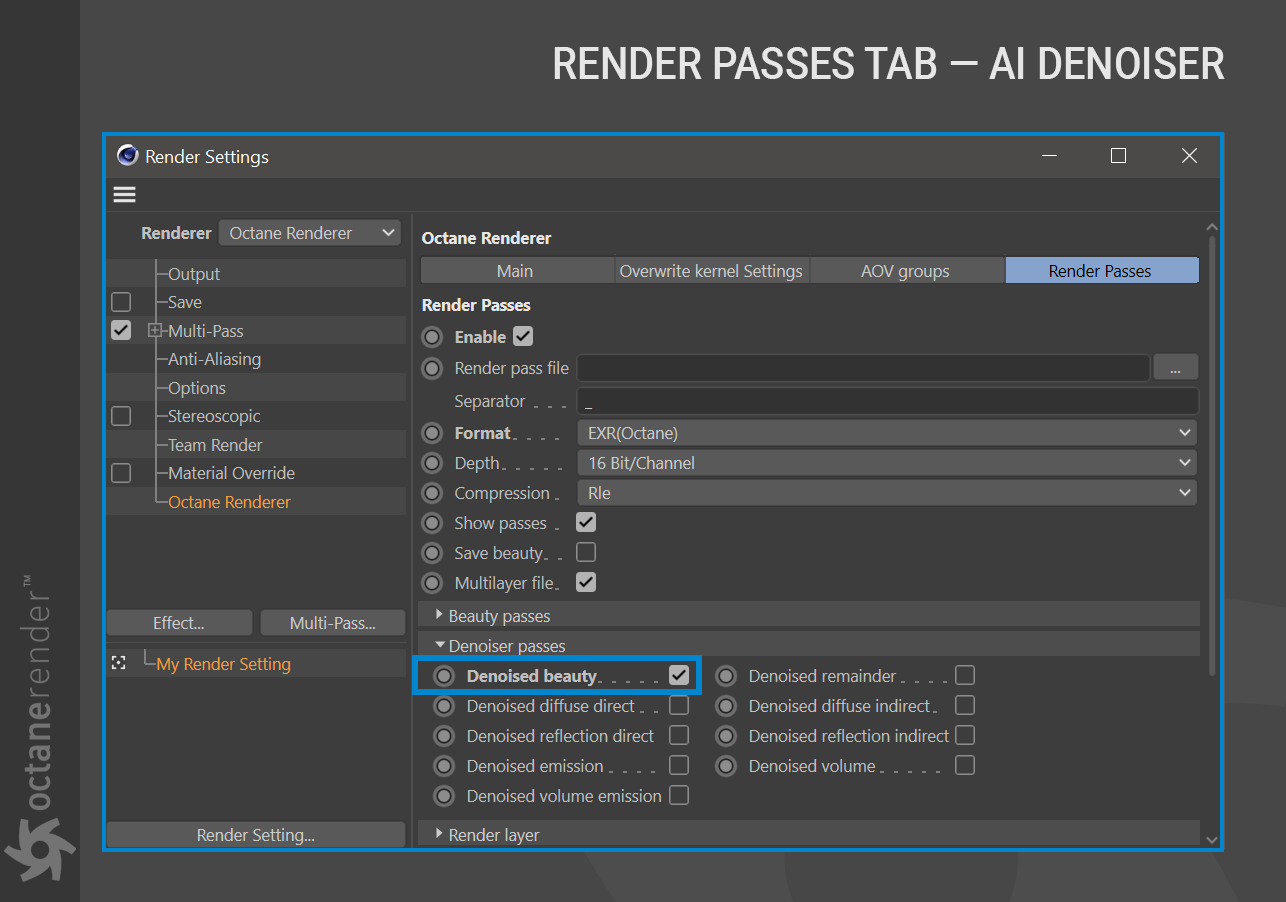Viewport: 1286px width, 902px height.
Task: Click the animation dot beside Denoised reflection direct
Action: [x=444, y=736]
